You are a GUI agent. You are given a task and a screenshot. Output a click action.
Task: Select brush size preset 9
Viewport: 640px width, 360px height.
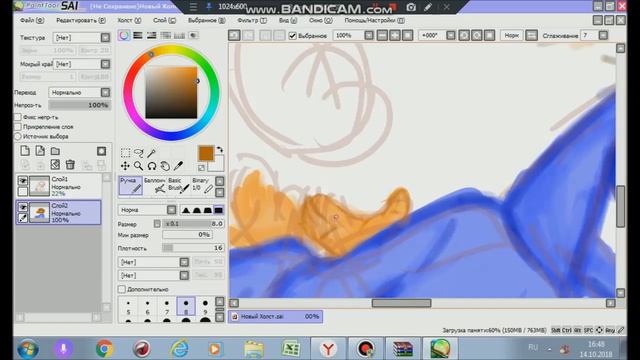(205, 307)
